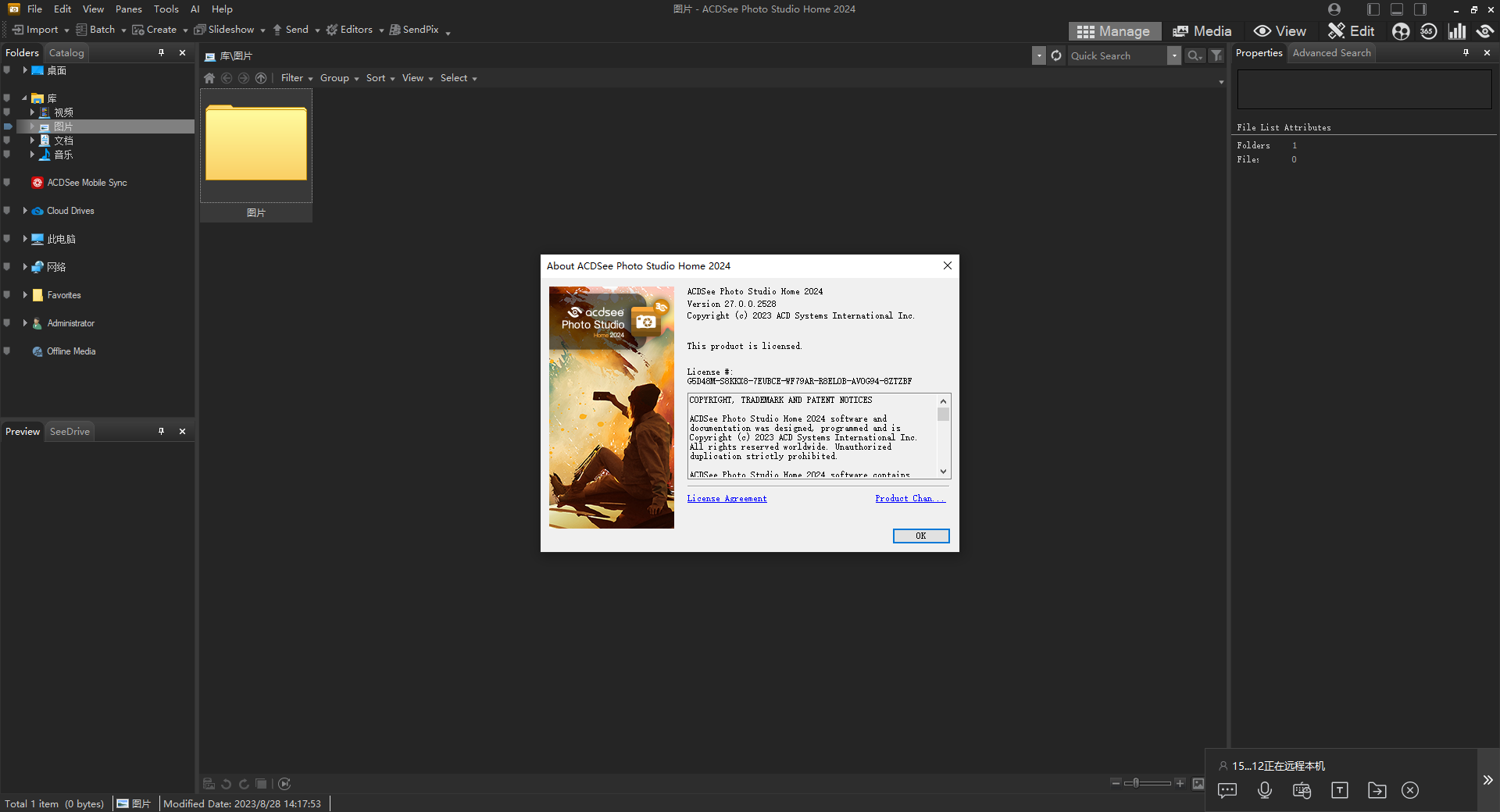Open the eye-with-arrows icon after the Dashboard icon
This screenshot has height=812, width=1500.
[1484, 31]
